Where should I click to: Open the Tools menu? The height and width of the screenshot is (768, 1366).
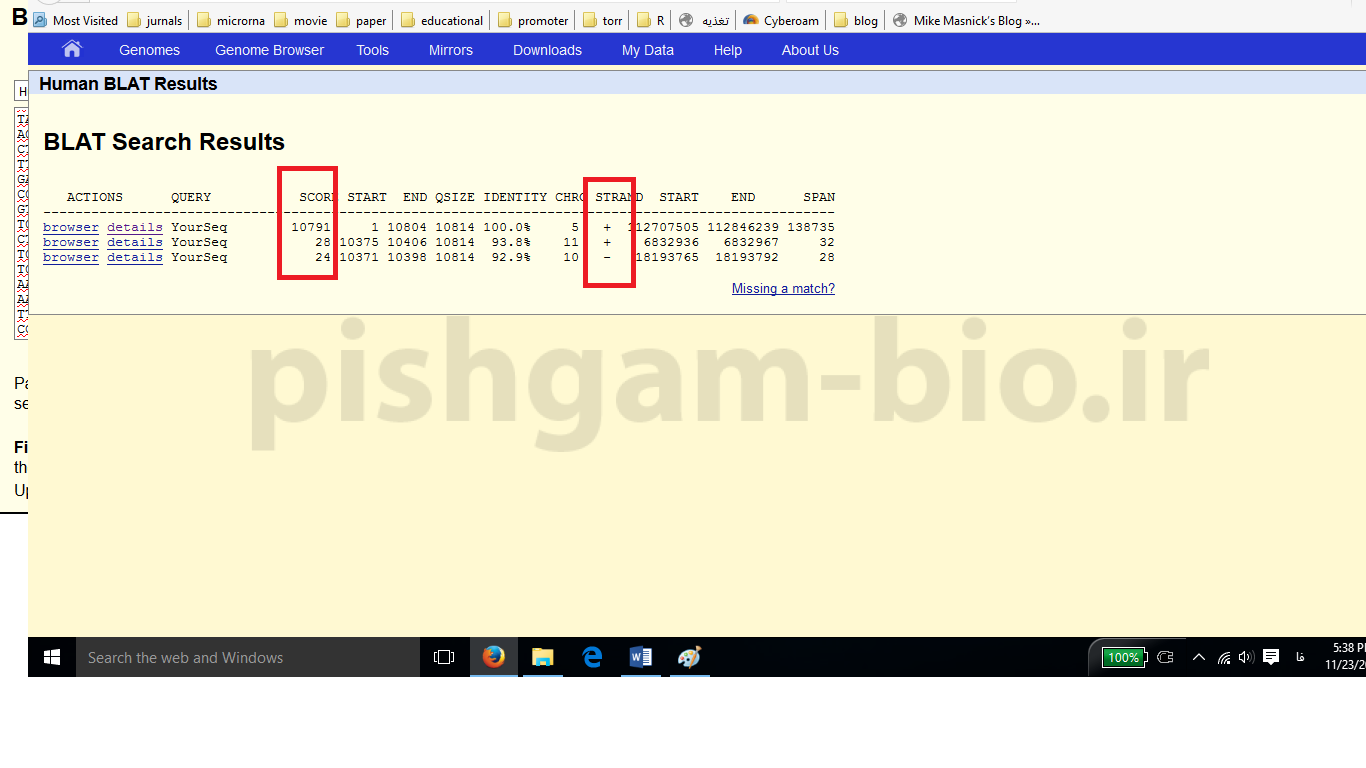pyautogui.click(x=372, y=50)
